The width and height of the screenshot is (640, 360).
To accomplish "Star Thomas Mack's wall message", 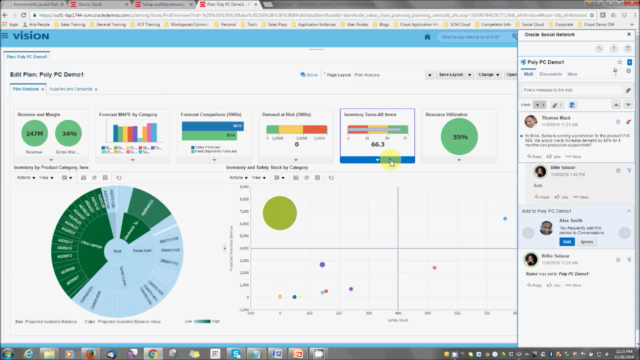I will [x=618, y=122].
